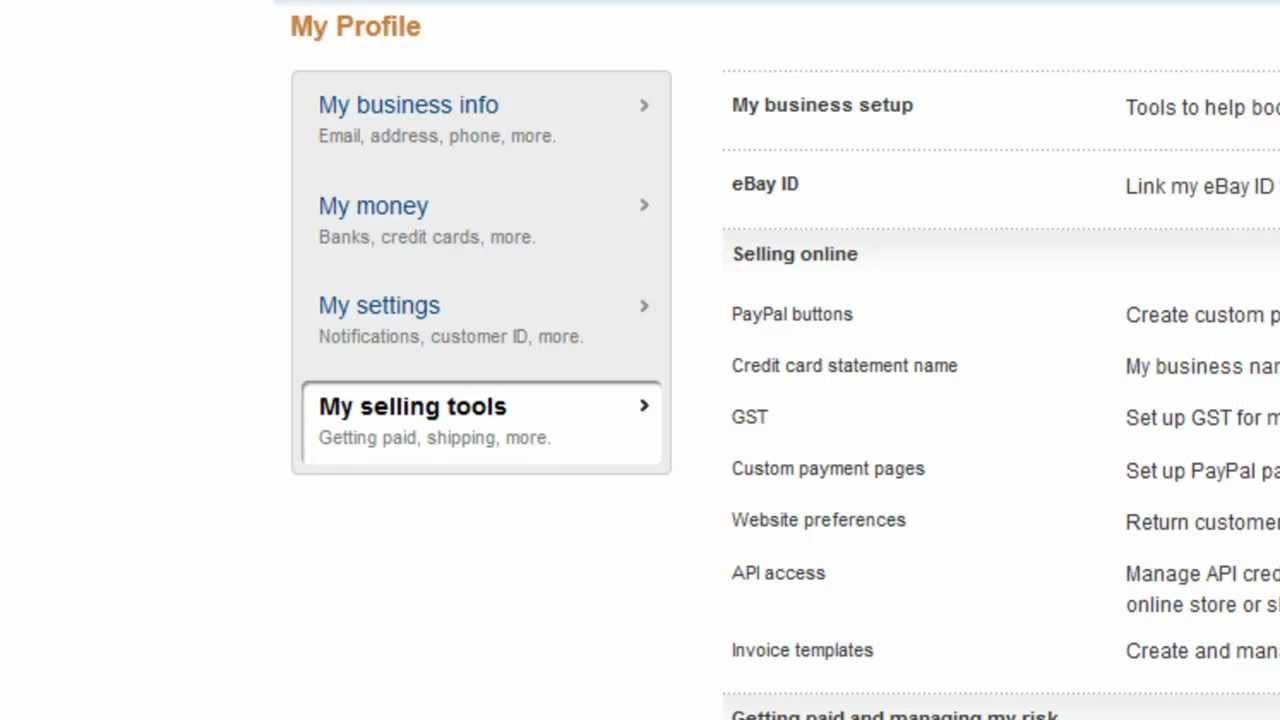Image resolution: width=1280 pixels, height=720 pixels.
Task: Click the My business setup row
Action: (822, 105)
